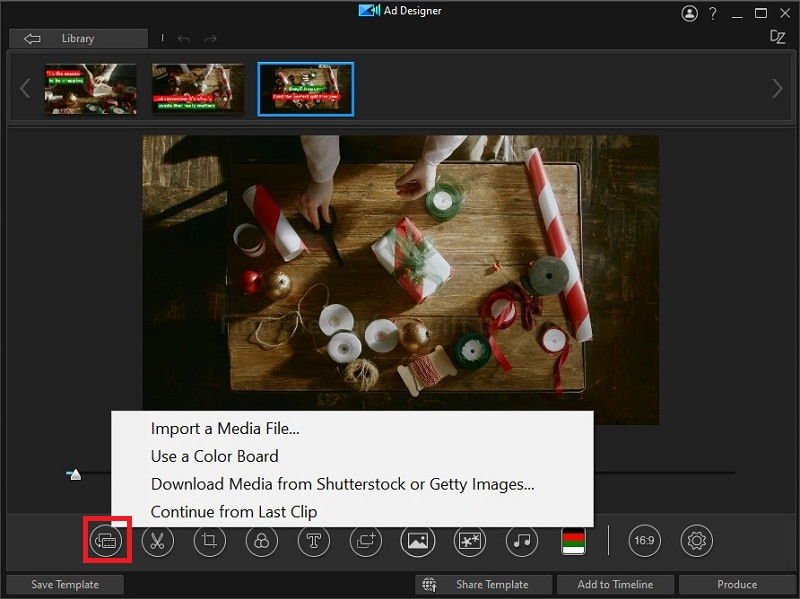Click Add to Timeline

pyautogui.click(x=615, y=584)
